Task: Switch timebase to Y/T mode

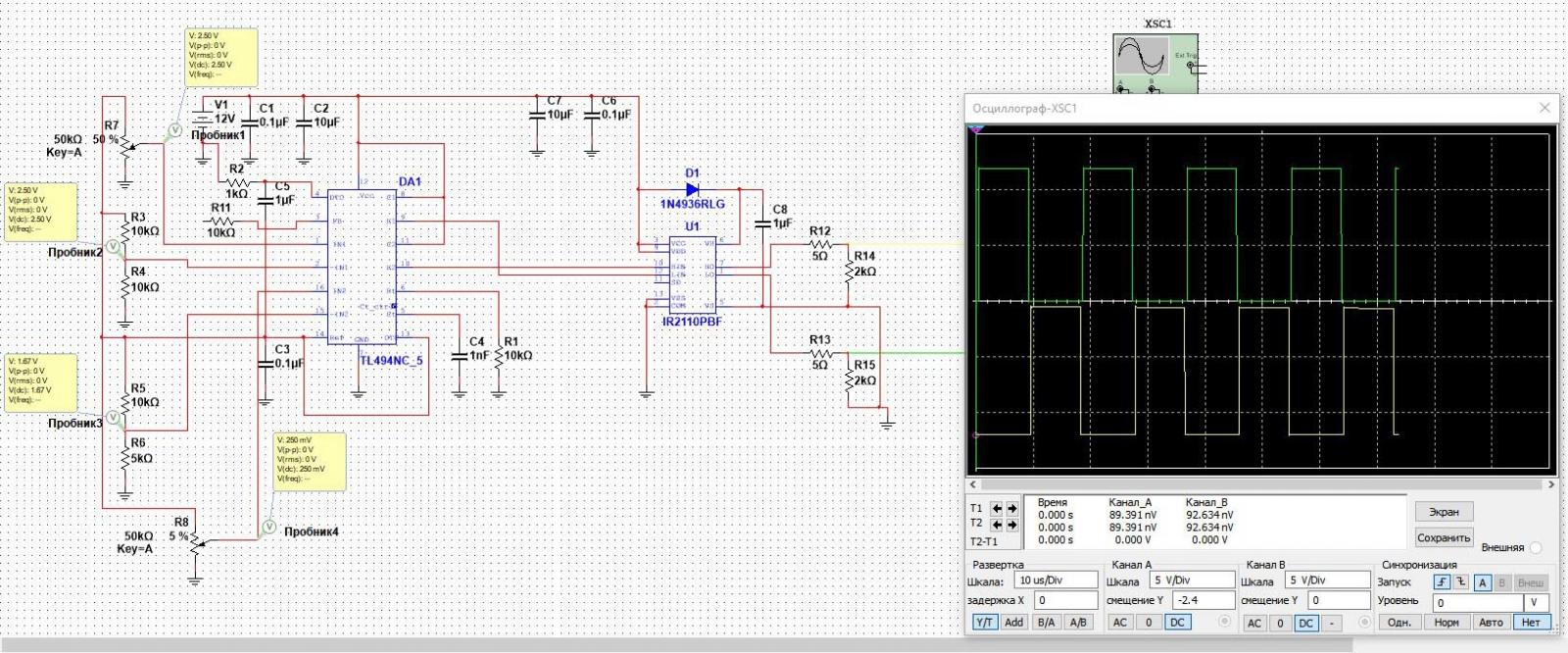Action: pyautogui.click(x=984, y=623)
